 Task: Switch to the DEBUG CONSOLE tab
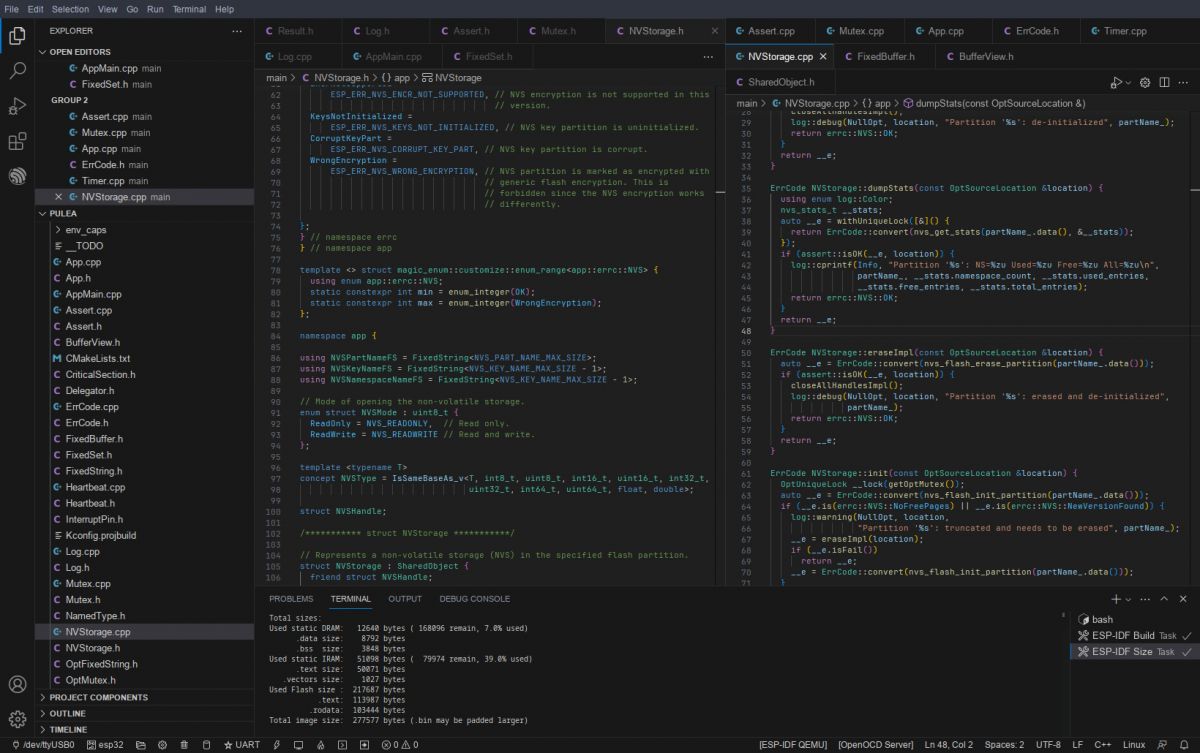point(474,599)
